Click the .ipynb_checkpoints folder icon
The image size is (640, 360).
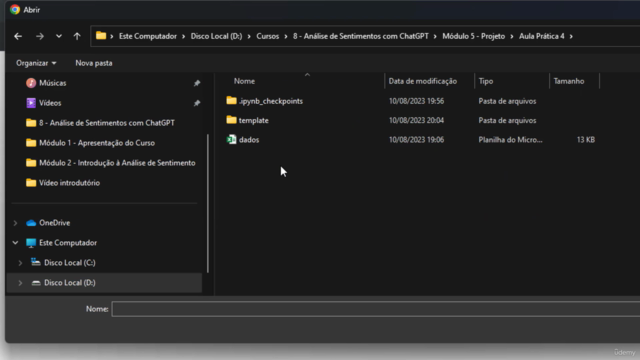click(x=231, y=100)
